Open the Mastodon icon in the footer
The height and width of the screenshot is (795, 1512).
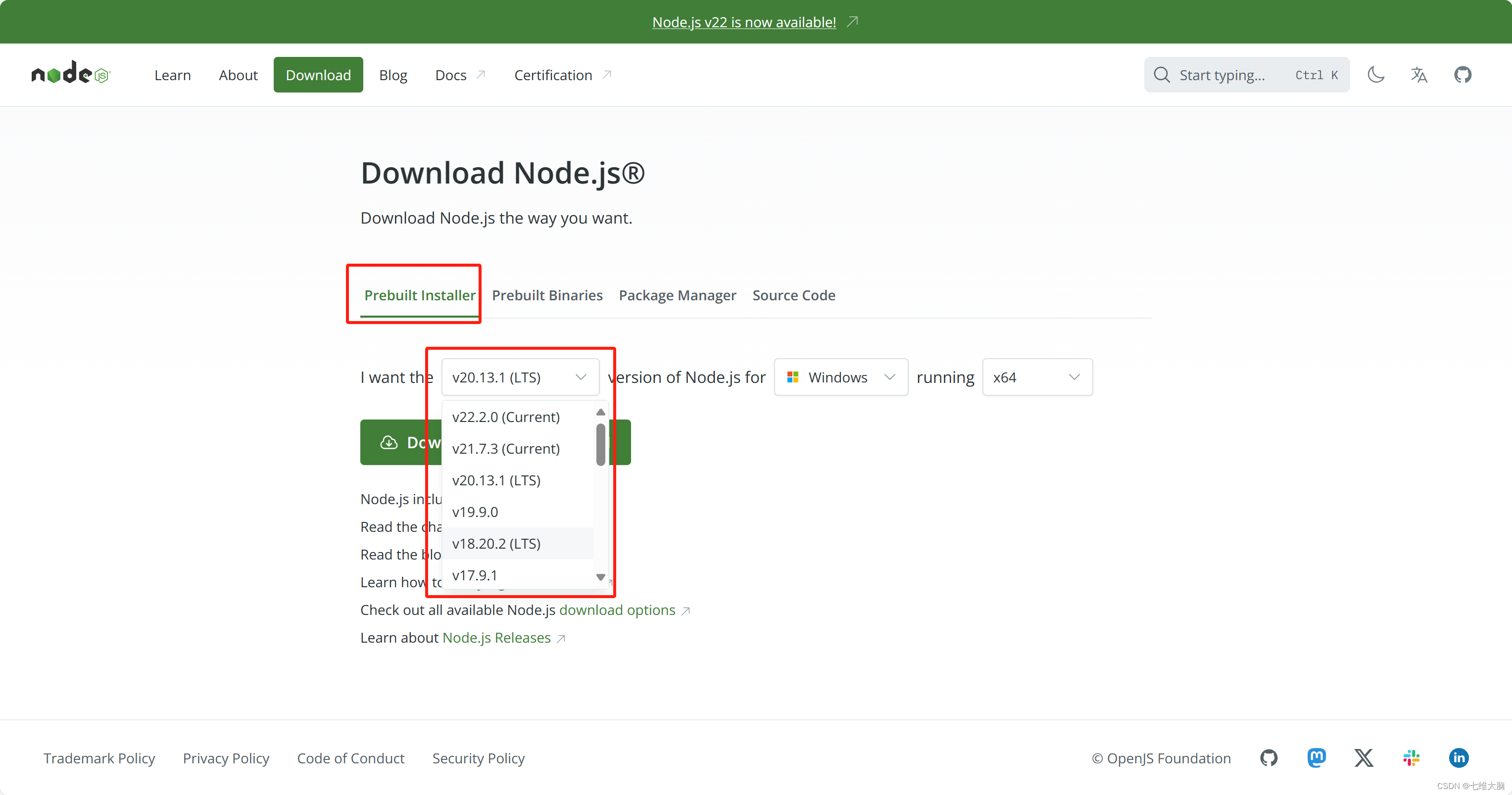1316,757
